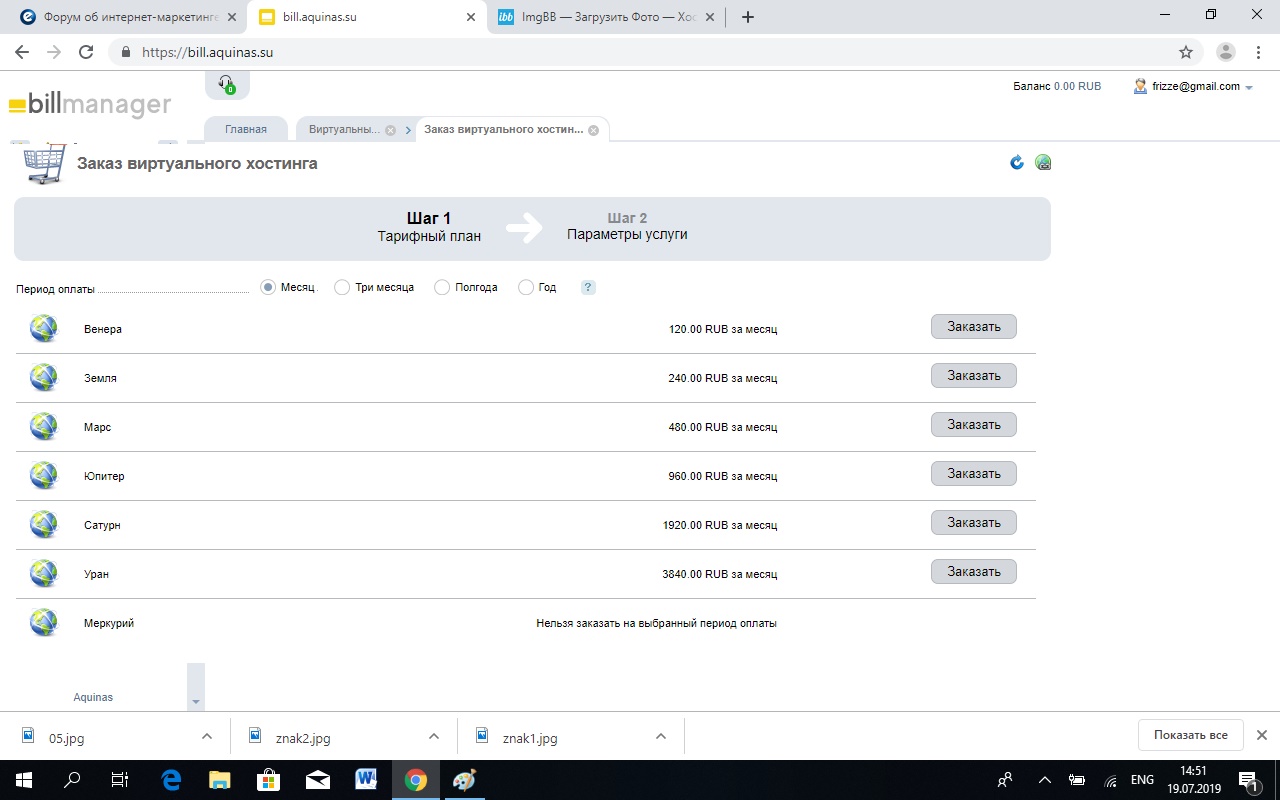Select the Месяц payment period
Viewport: 1280px width, 800px height.
click(268, 287)
